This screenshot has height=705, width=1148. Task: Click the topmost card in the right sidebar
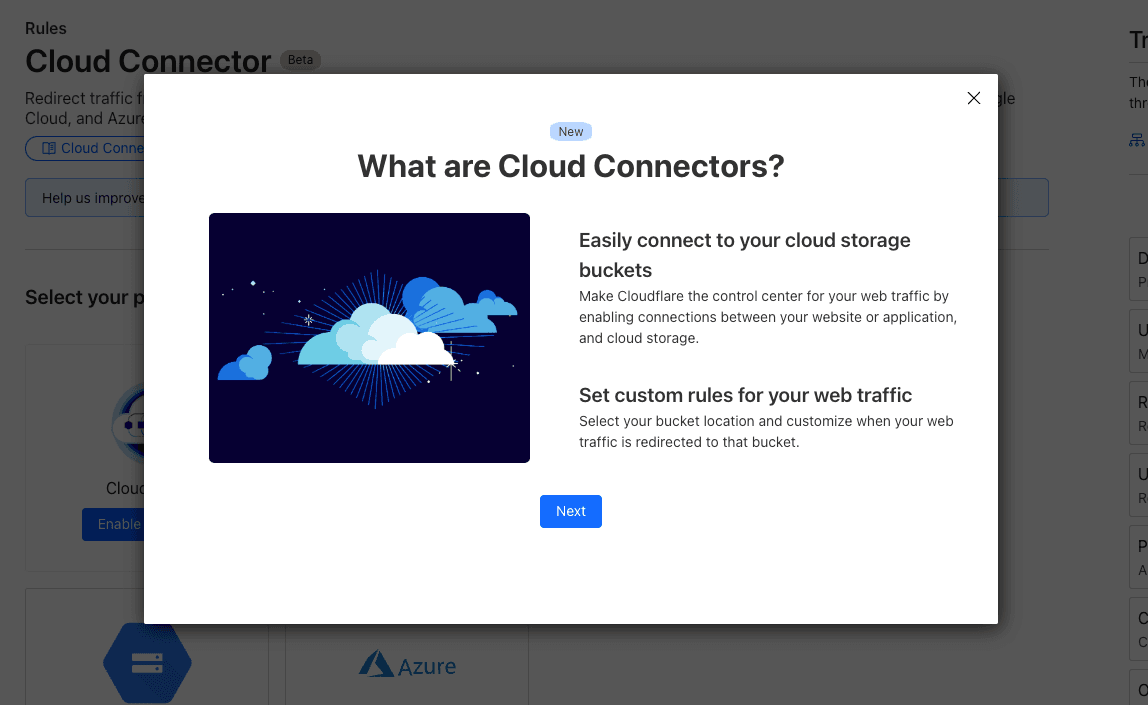[1140, 268]
